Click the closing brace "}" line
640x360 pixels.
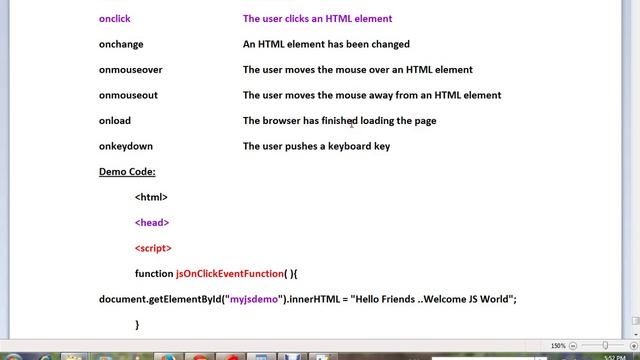pos(137,325)
